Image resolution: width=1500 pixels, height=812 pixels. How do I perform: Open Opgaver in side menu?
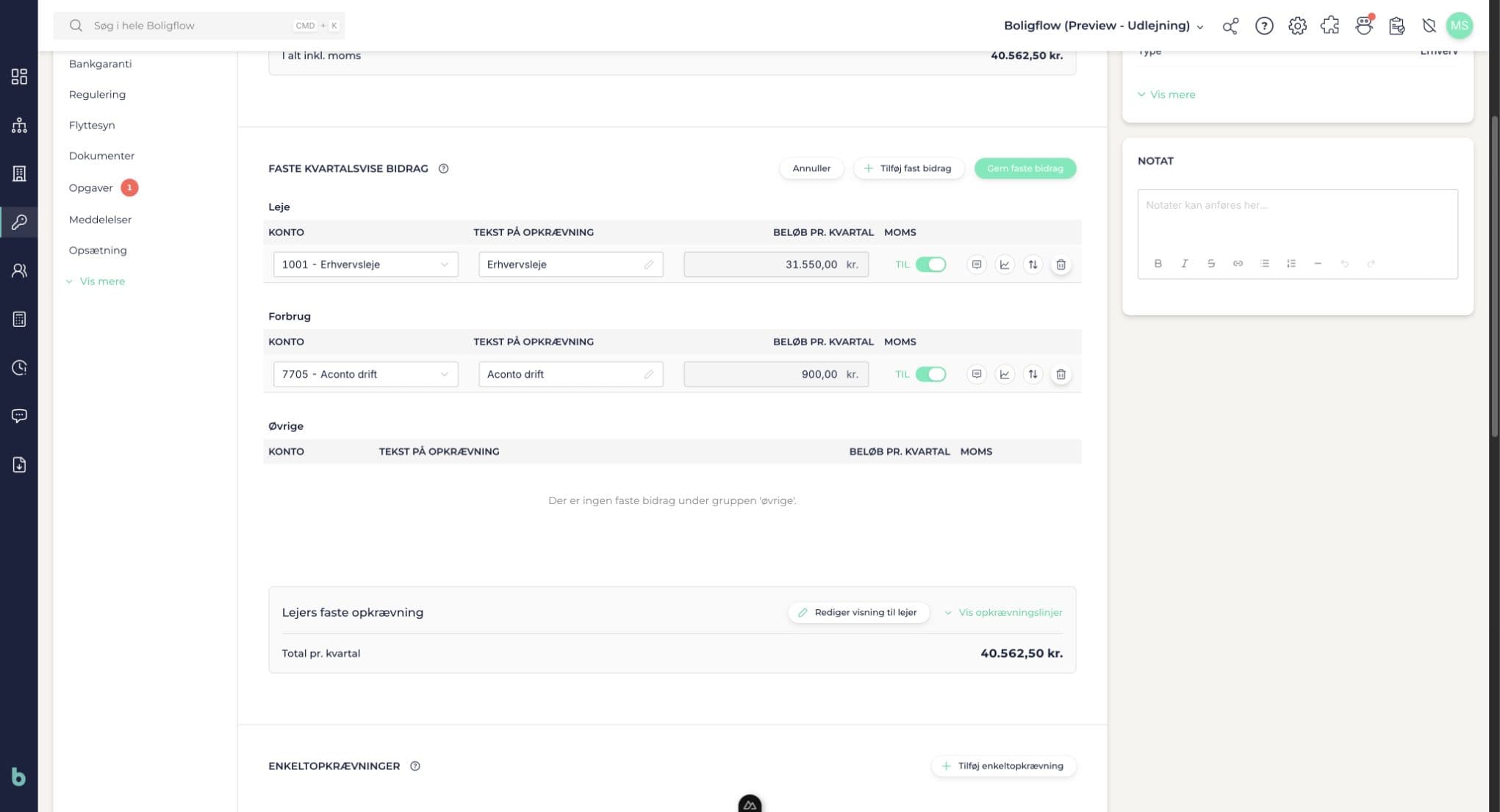click(x=90, y=187)
